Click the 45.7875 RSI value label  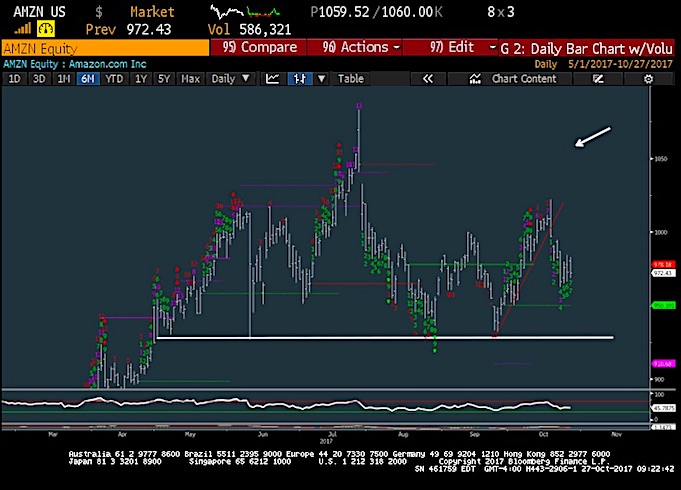664,408
